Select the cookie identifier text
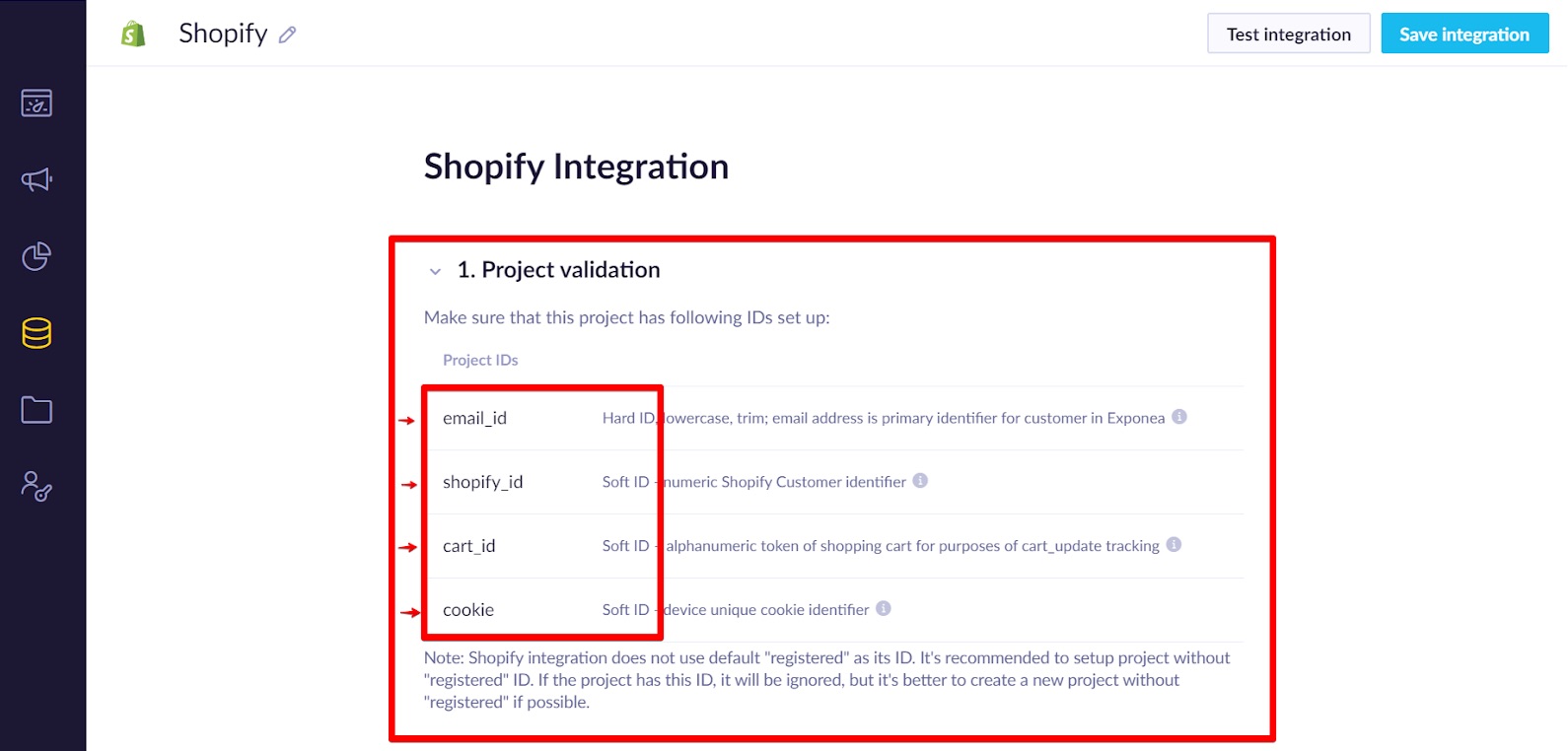Viewport: 1568px width, 751px height. pos(468,610)
